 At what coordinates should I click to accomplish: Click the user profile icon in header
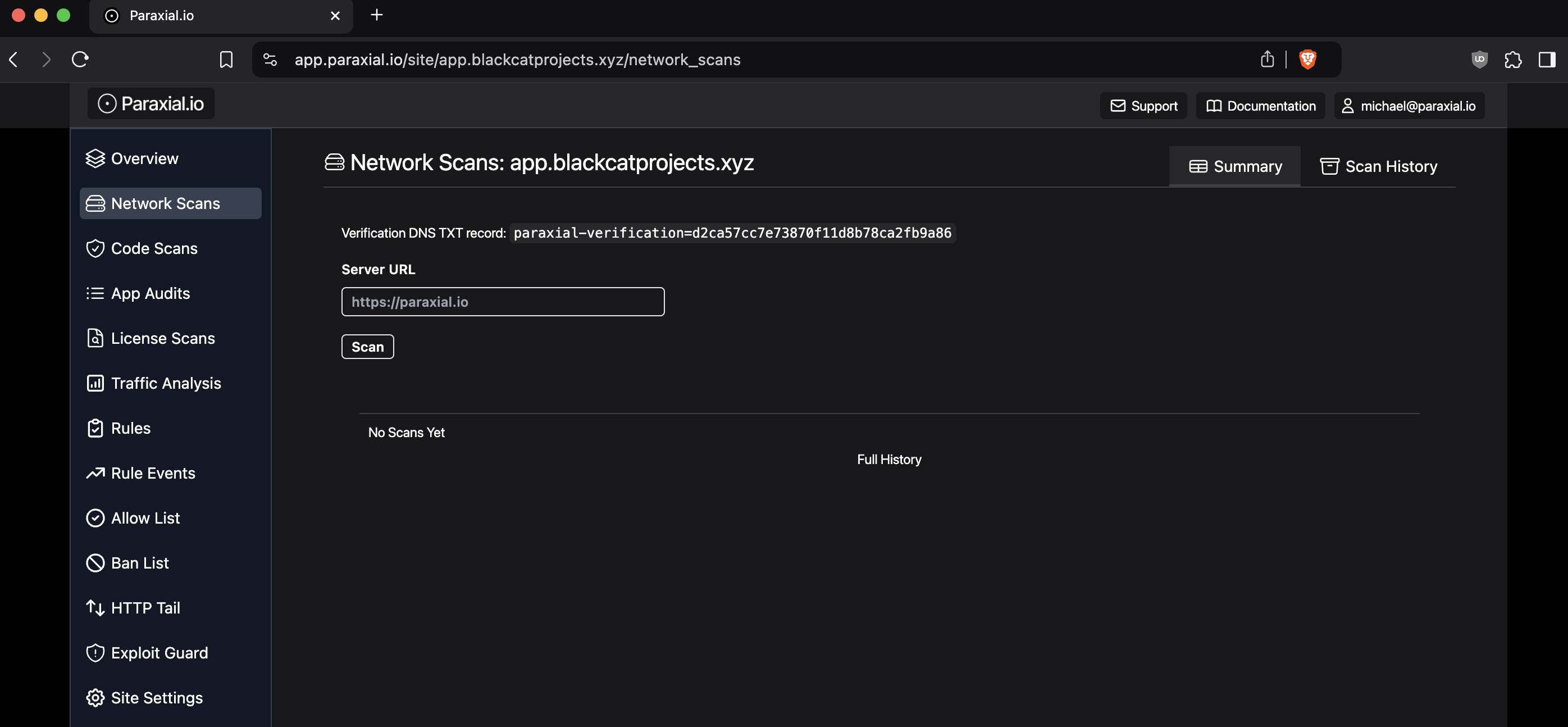click(x=1348, y=106)
